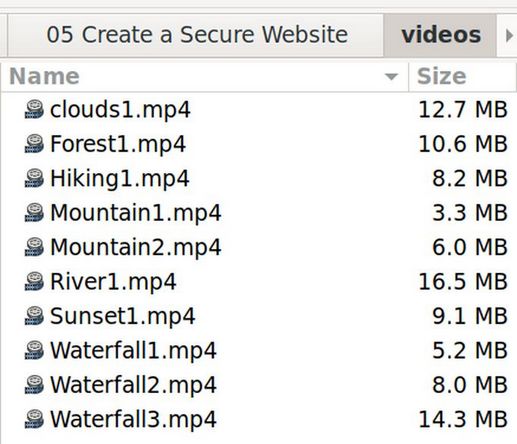Click the 14.3 MB size of Waterfall3
This screenshot has width=517, height=444.
463,419
